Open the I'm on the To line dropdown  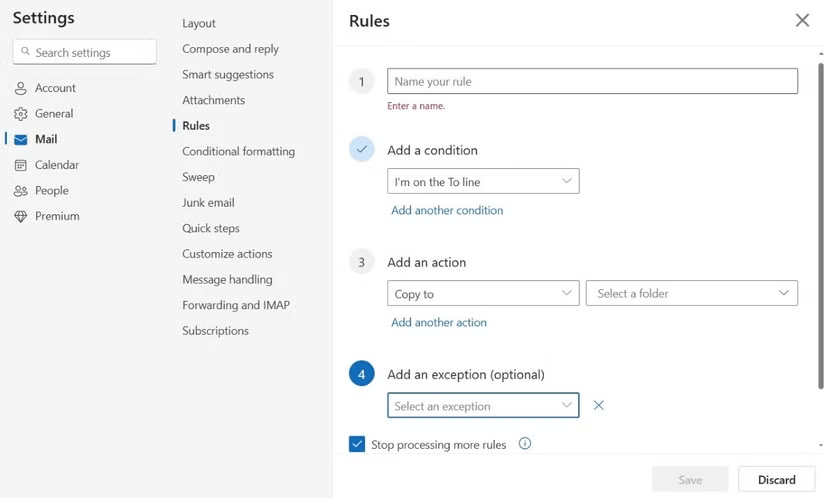[483, 181]
